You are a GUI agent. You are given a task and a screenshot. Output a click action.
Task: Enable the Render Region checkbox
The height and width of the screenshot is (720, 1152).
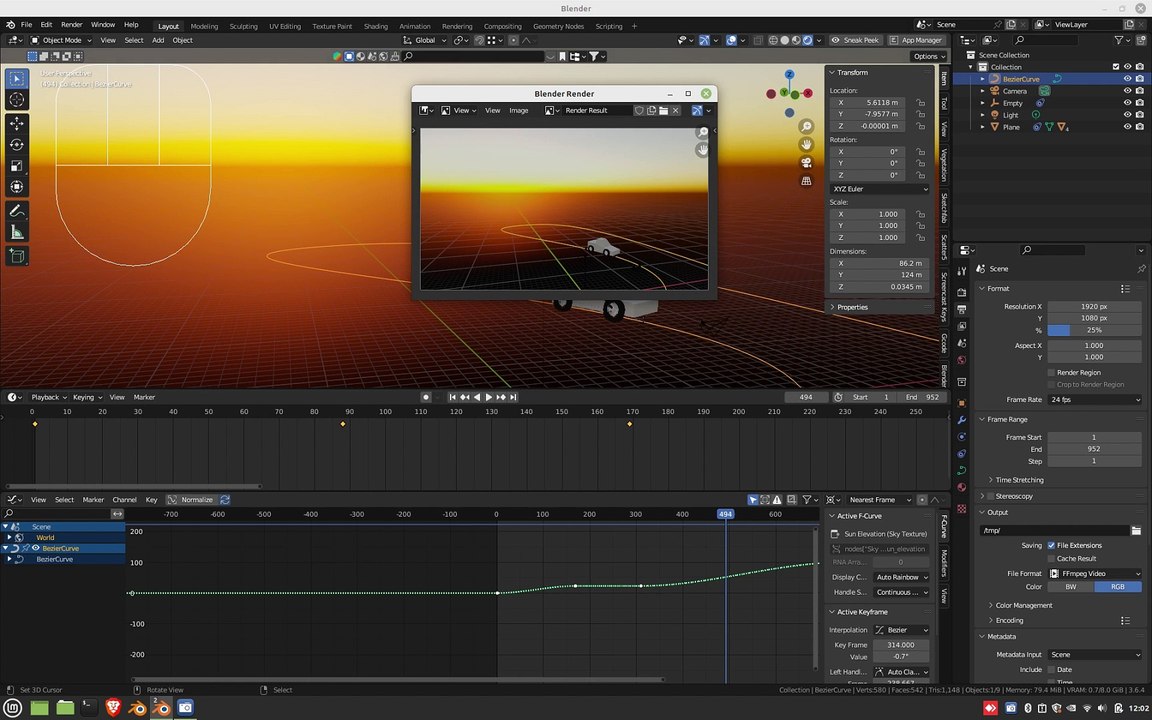[1051, 372]
